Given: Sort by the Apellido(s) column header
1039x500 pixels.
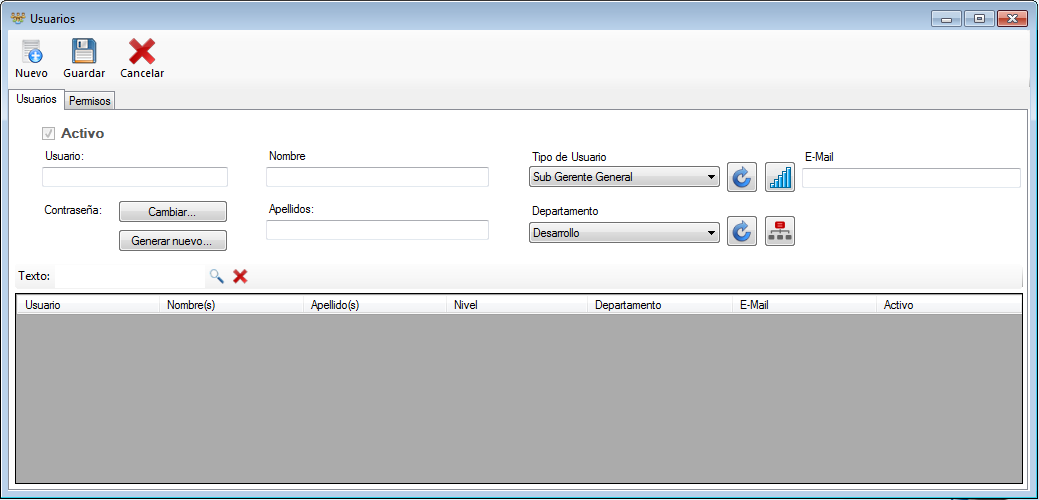Looking at the screenshot, I should [374, 305].
